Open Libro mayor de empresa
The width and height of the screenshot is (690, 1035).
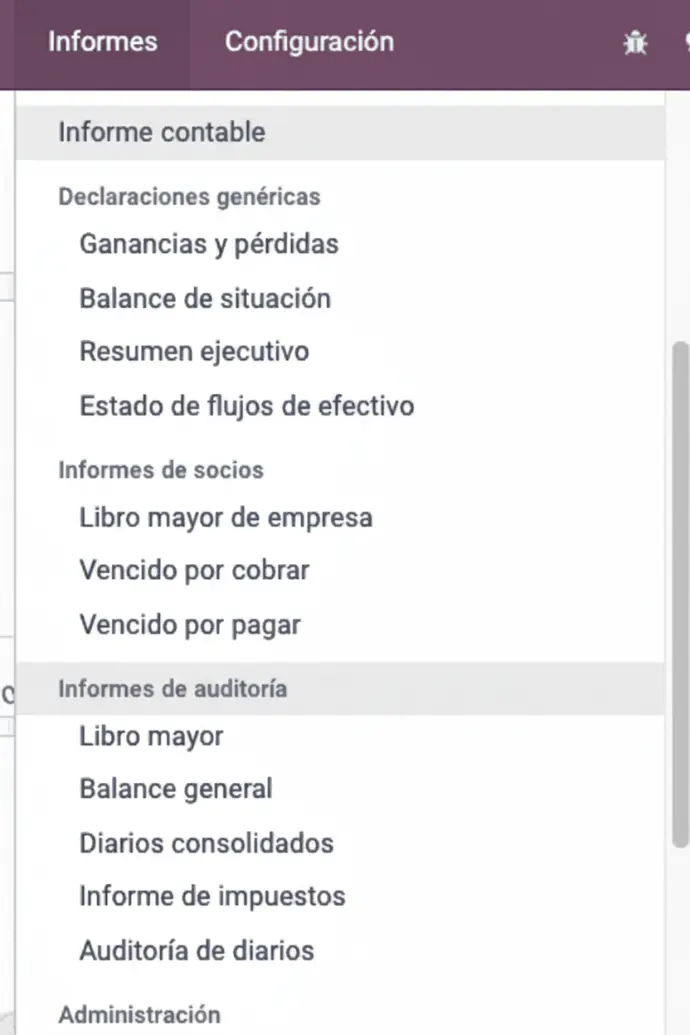(x=226, y=518)
